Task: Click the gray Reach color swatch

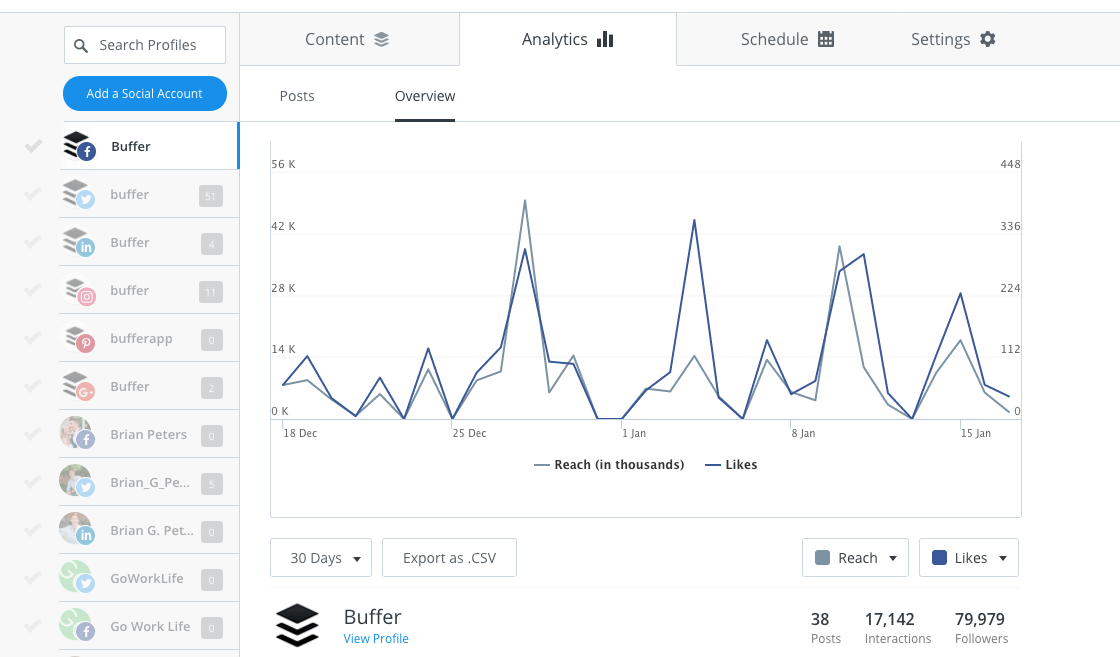Action: (x=823, y=557)
